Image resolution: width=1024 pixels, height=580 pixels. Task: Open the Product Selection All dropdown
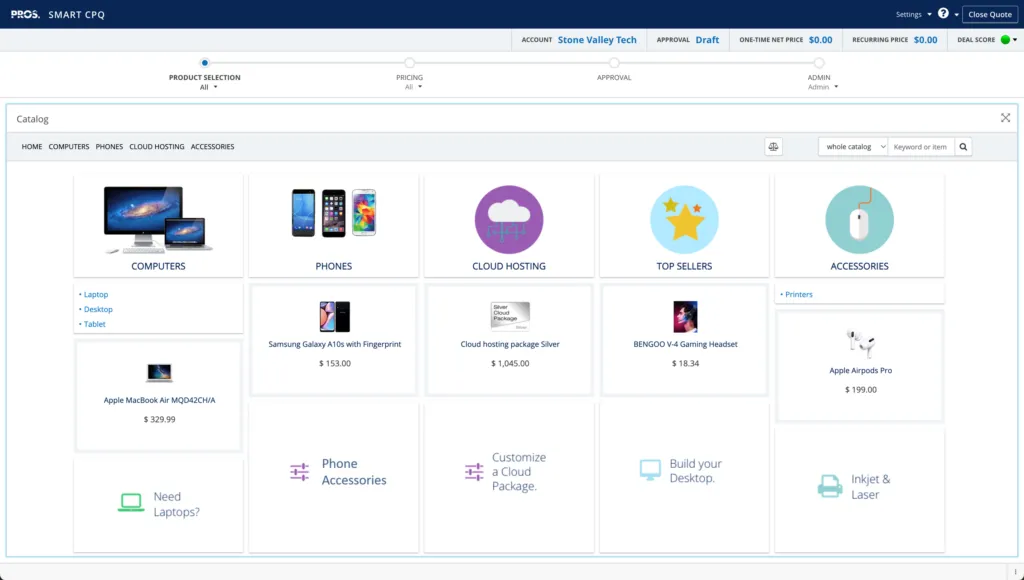coord(208,87)
